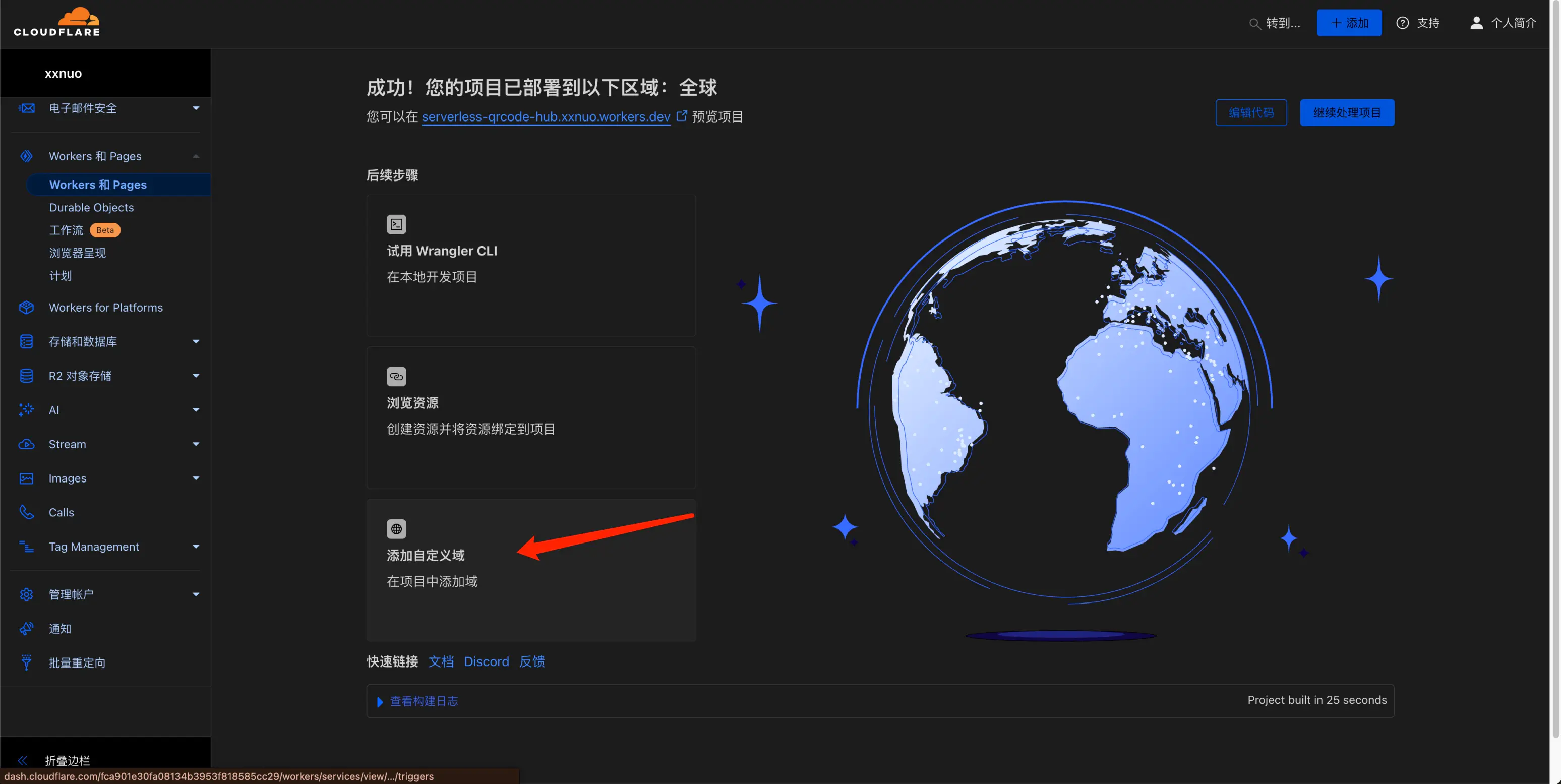This screenshot has width=1561, height=784.
Task: Expand 查看构建日志 at the bottom
Action: 423,701
